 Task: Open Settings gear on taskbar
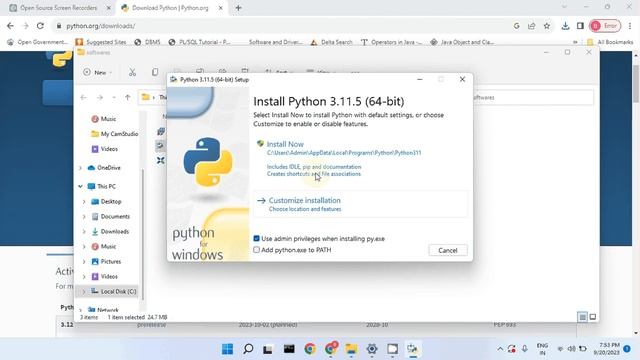tap(371, 349)
